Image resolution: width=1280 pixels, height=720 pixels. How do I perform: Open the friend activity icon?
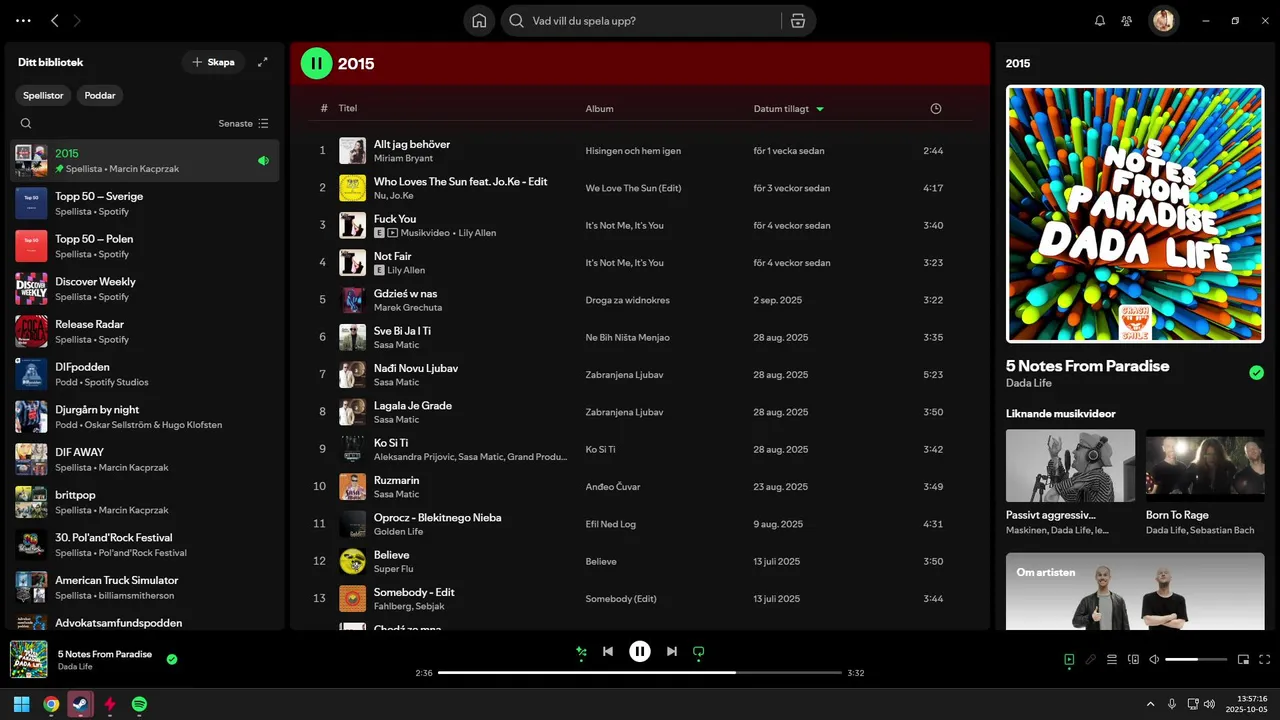[x=1127, y=20]
